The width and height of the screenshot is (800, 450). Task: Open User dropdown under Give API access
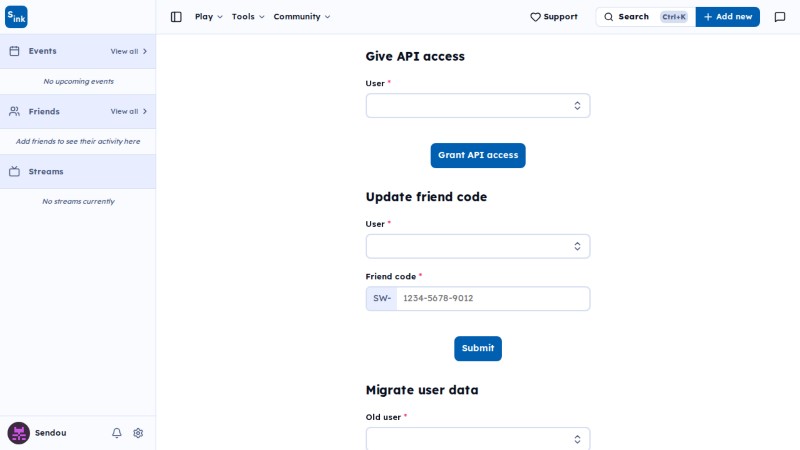(478, 106)
